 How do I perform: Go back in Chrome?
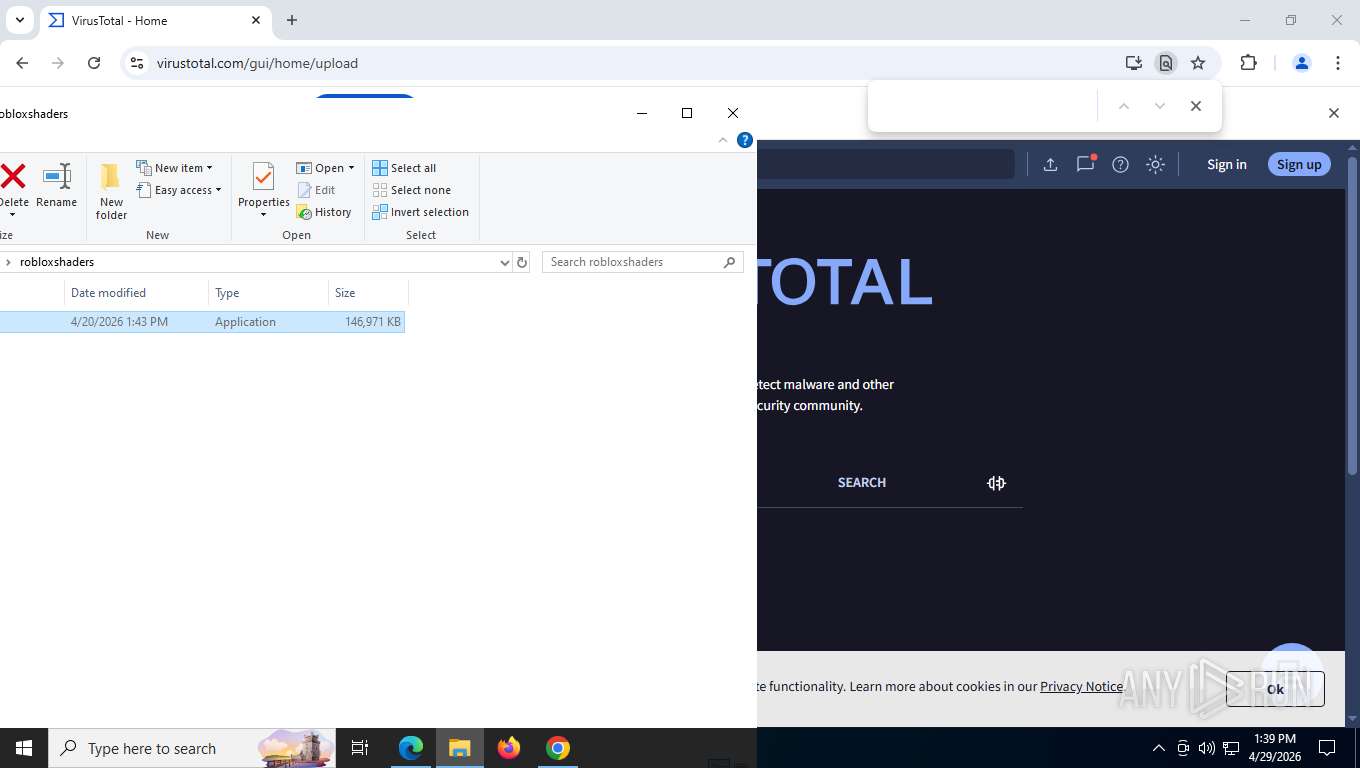[x=22, y=63]
